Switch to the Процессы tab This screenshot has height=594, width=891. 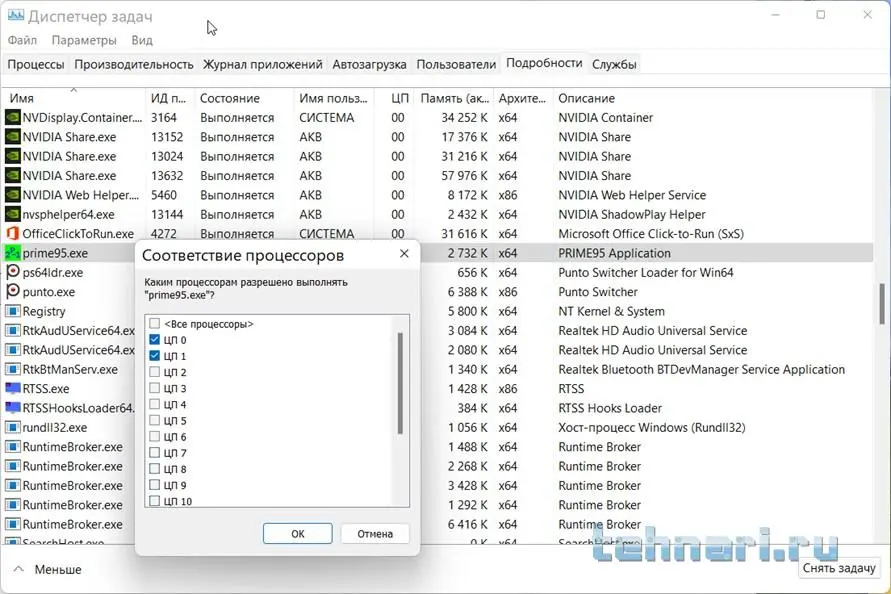click(x=36, y=64)
